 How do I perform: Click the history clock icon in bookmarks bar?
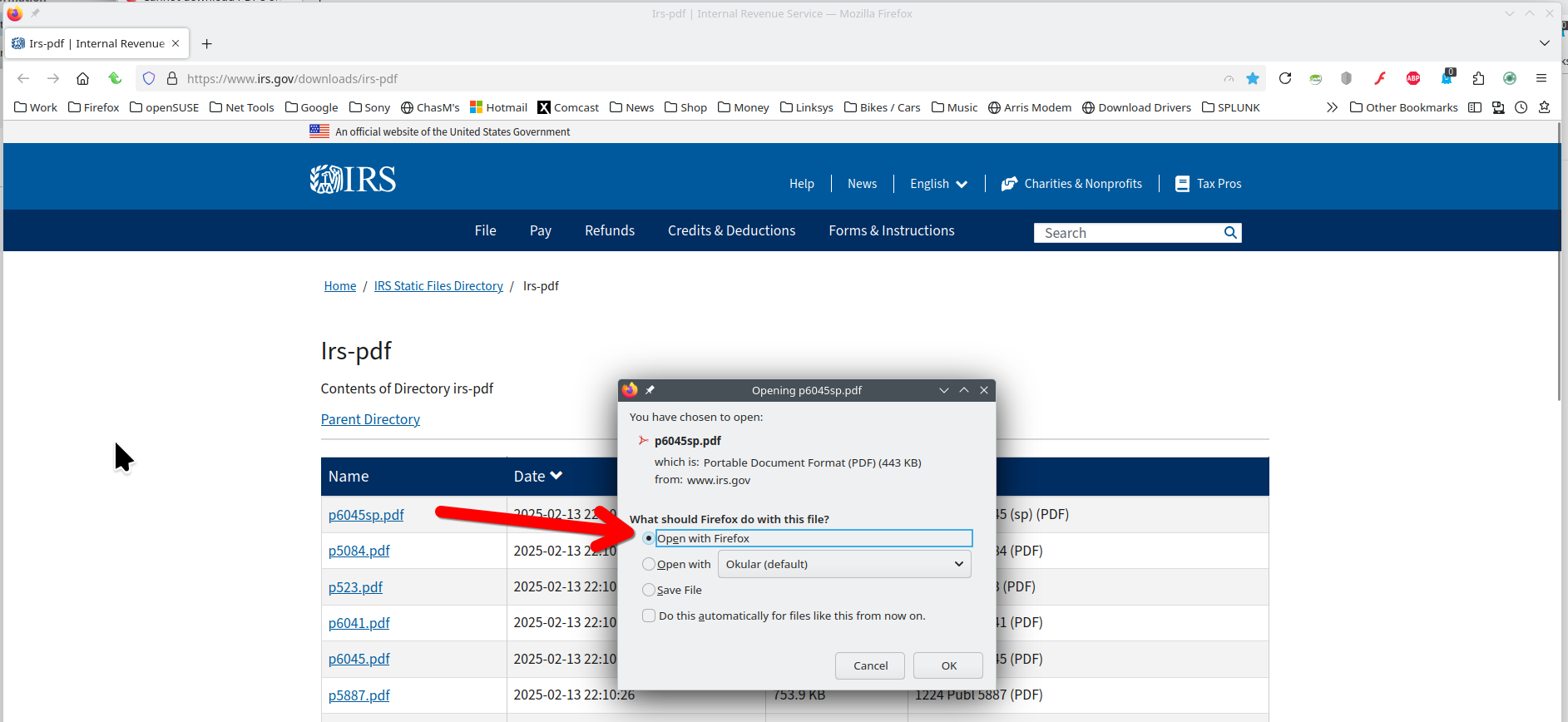coord(1521,107)
